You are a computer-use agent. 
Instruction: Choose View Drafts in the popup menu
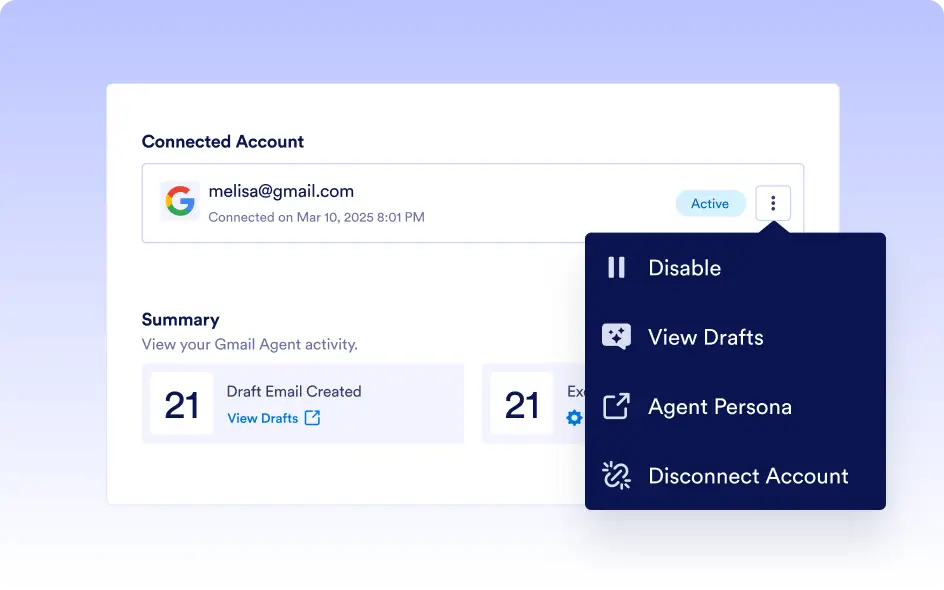735,337
